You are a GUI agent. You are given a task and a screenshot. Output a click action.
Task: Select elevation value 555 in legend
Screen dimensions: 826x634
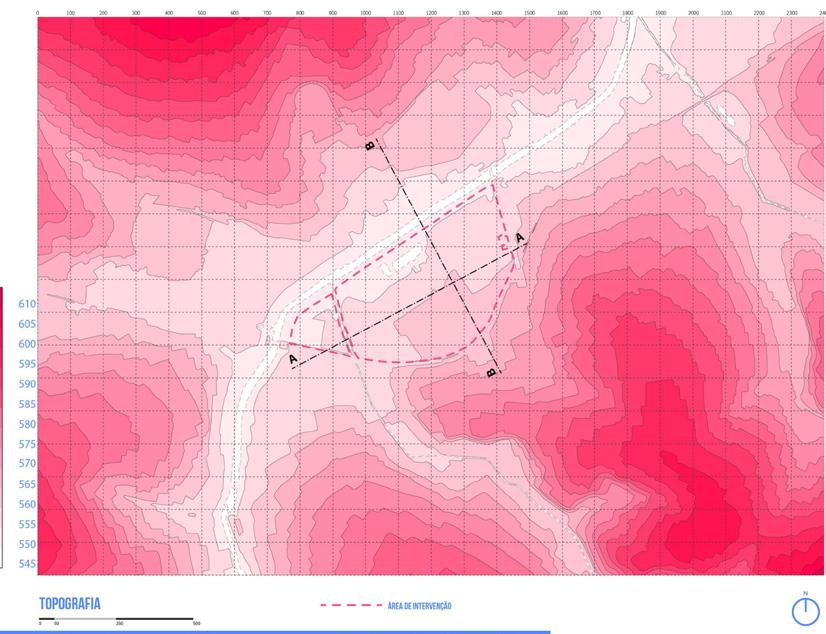click(x=27, y=524)
